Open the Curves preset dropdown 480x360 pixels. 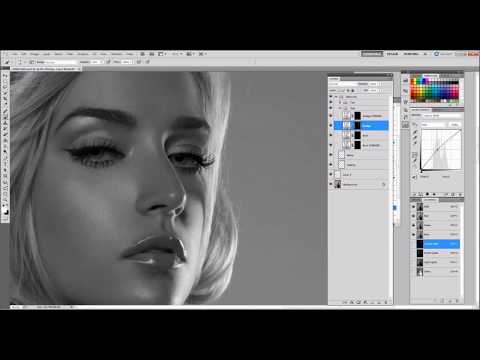click(442, 115)
